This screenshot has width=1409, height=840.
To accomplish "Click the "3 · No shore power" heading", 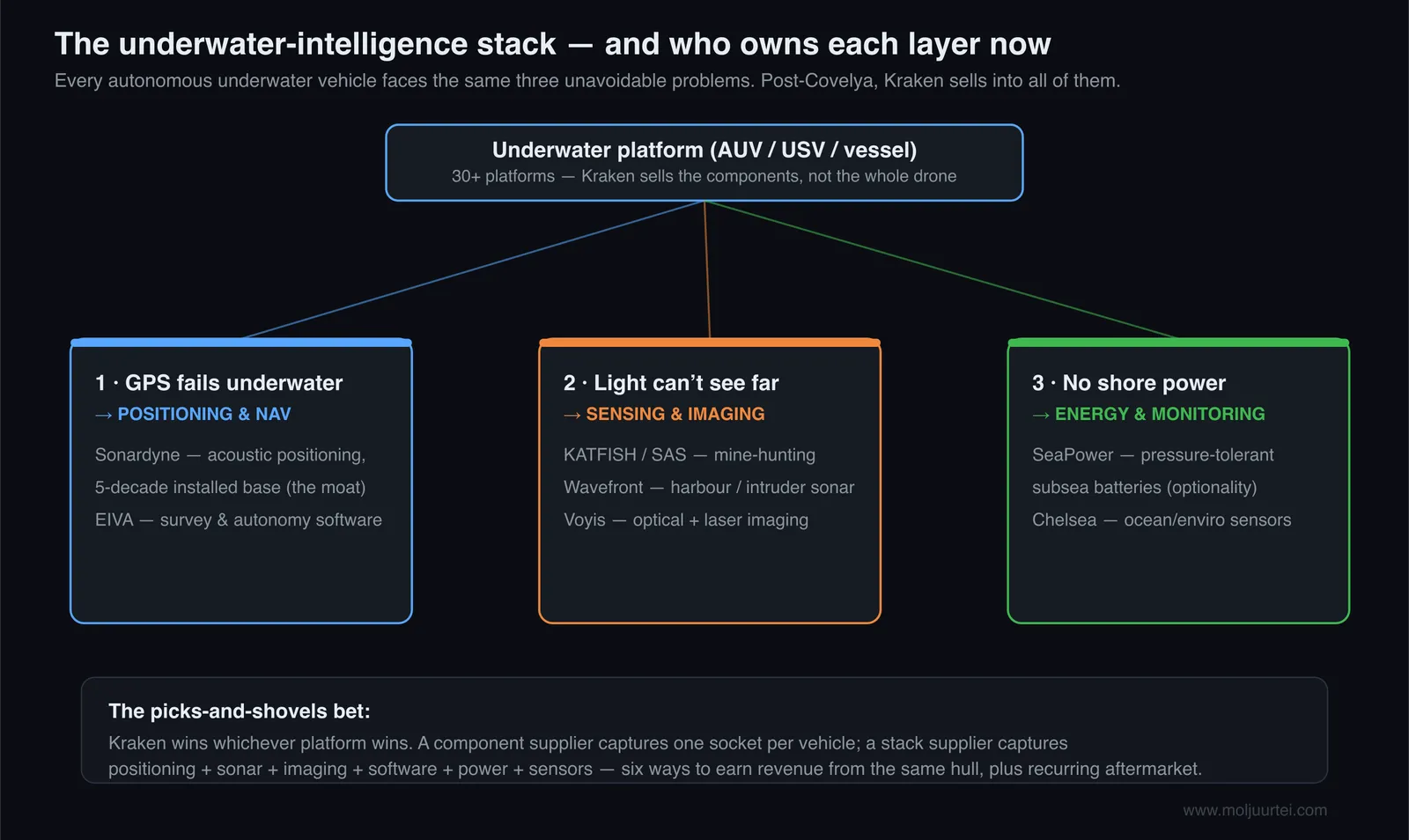I will (x=1129, y=383).
